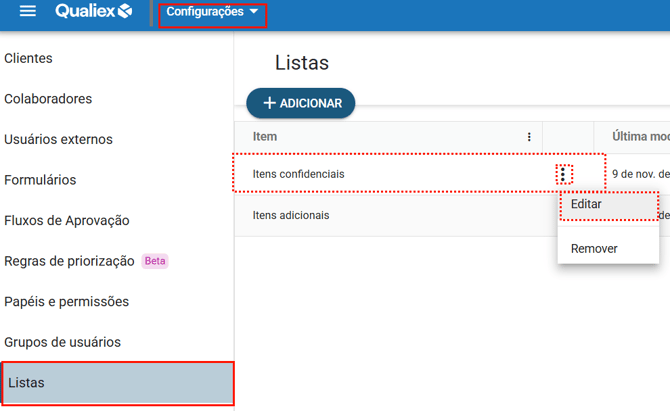Click the ADICIONAR button
The height and width of the screenshot is (411, 670).
301,103
